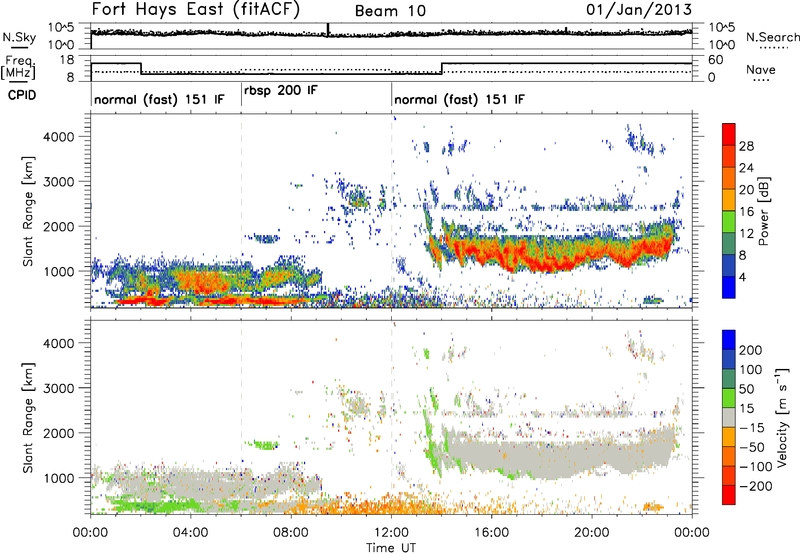Screen dimensions: 800x554
Task: Click the power panel 'Slant Range [km]' label
Action: tap(28, 211)
